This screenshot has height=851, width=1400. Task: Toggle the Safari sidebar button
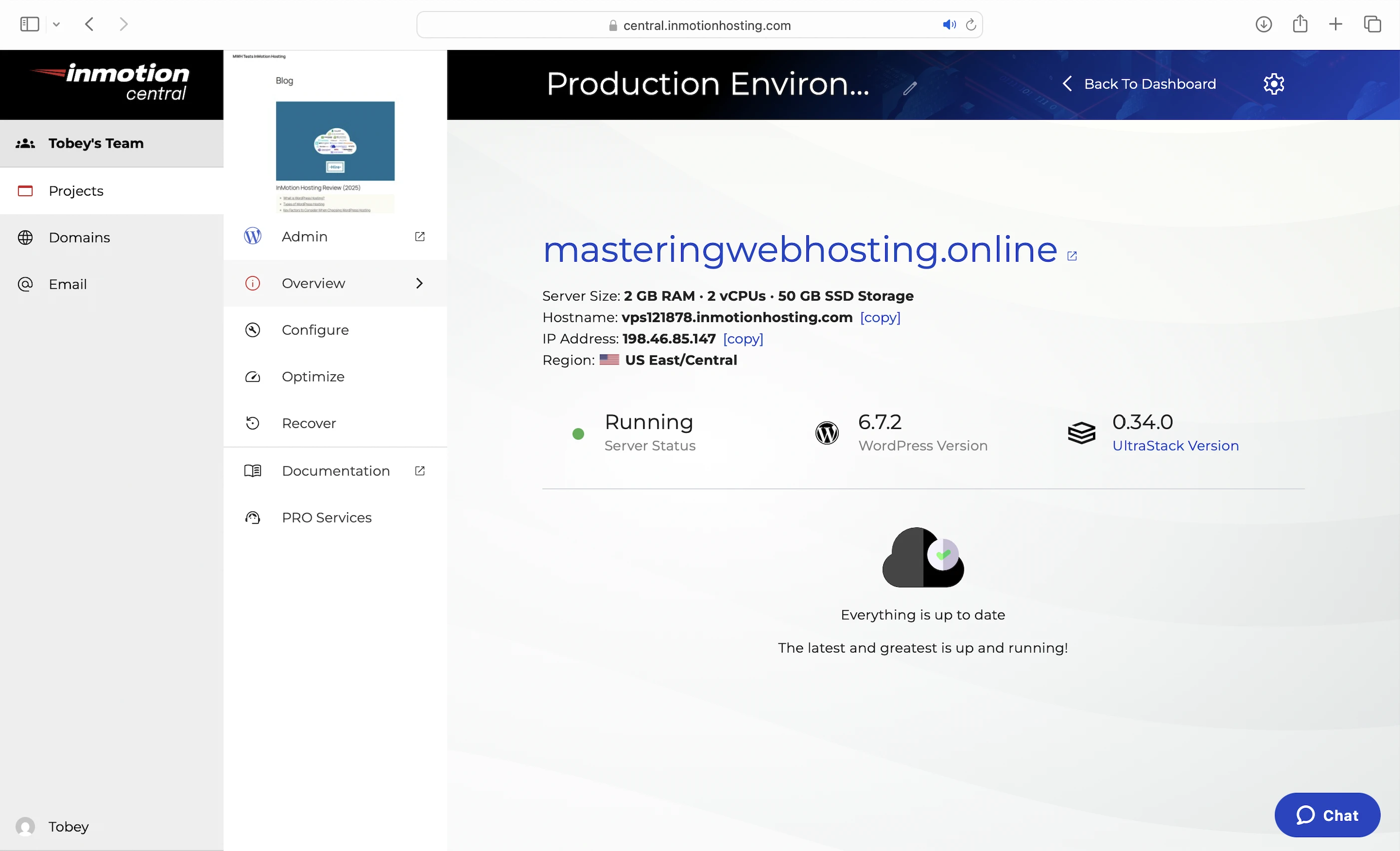point(29,24)
